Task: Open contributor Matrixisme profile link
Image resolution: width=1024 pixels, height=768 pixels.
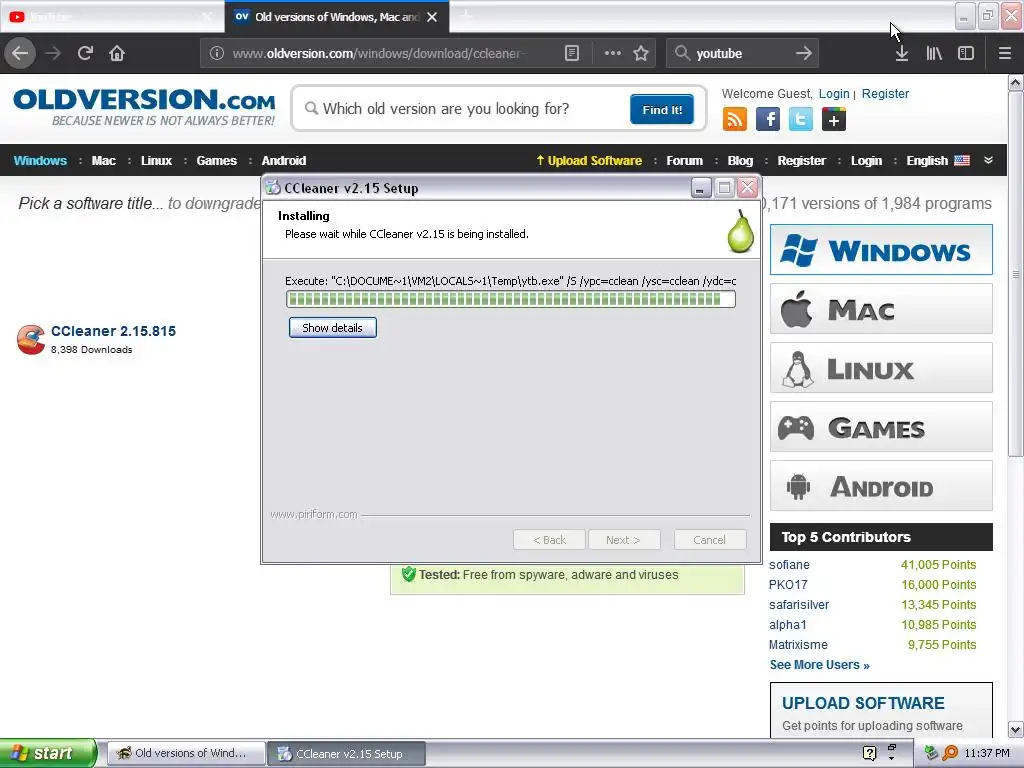Action: (x=798, y=645)
